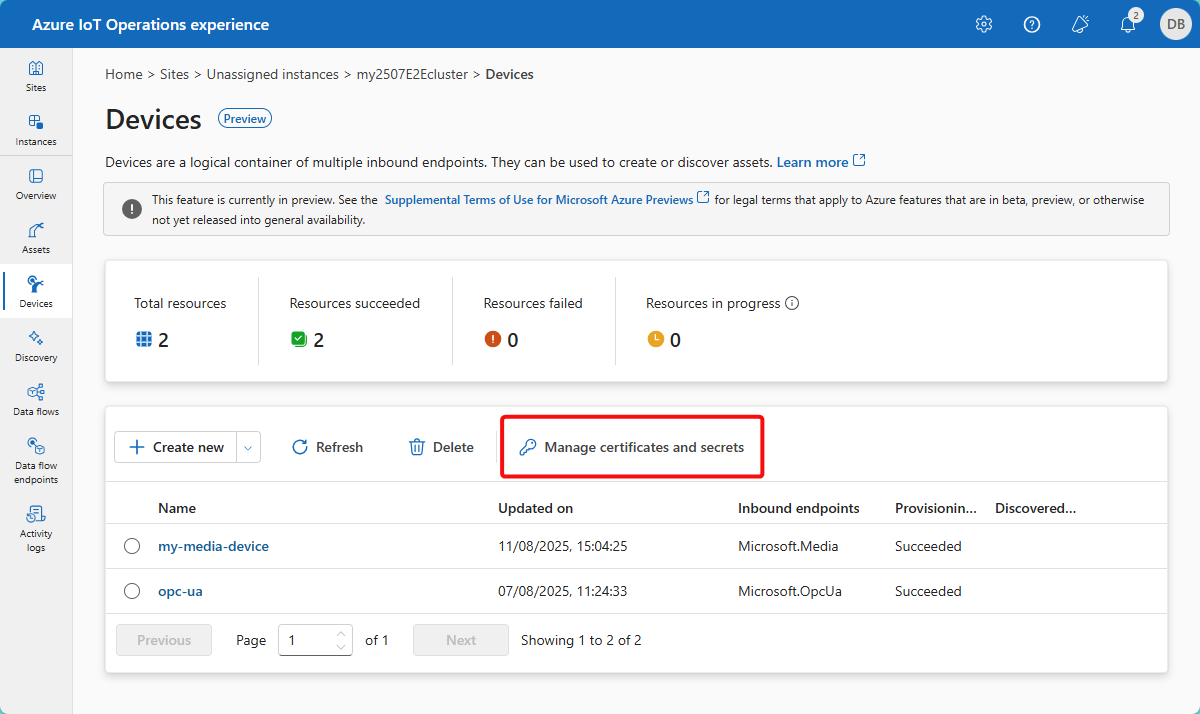
Task: Go to Discovery in the sidebar
Action: [36, 345]
